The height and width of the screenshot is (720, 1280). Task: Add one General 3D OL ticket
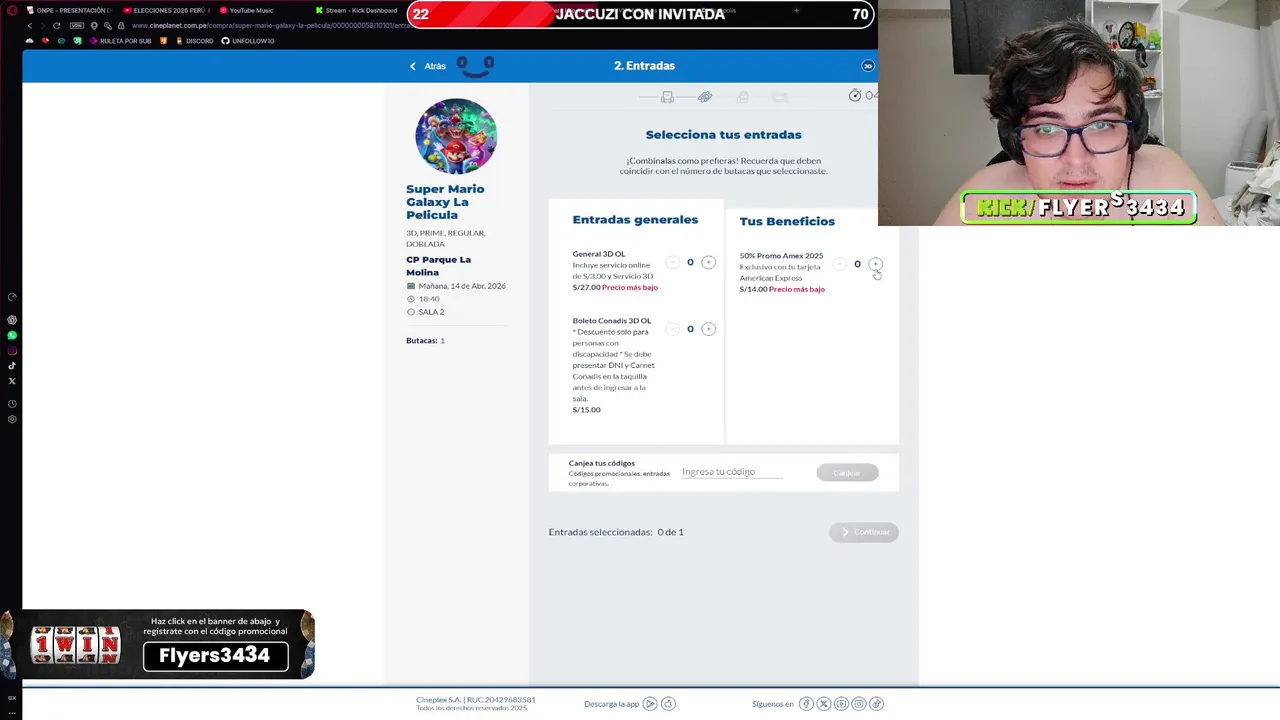(708, 262)
